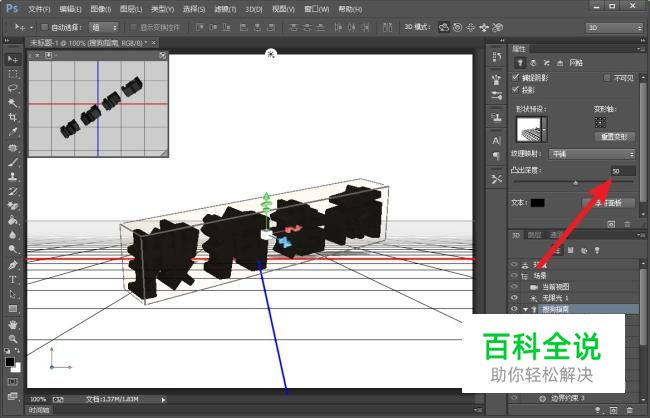Open the 3D panel flyout menu
Viewport: 650px width, 418px height.
(x=639, y=235)
